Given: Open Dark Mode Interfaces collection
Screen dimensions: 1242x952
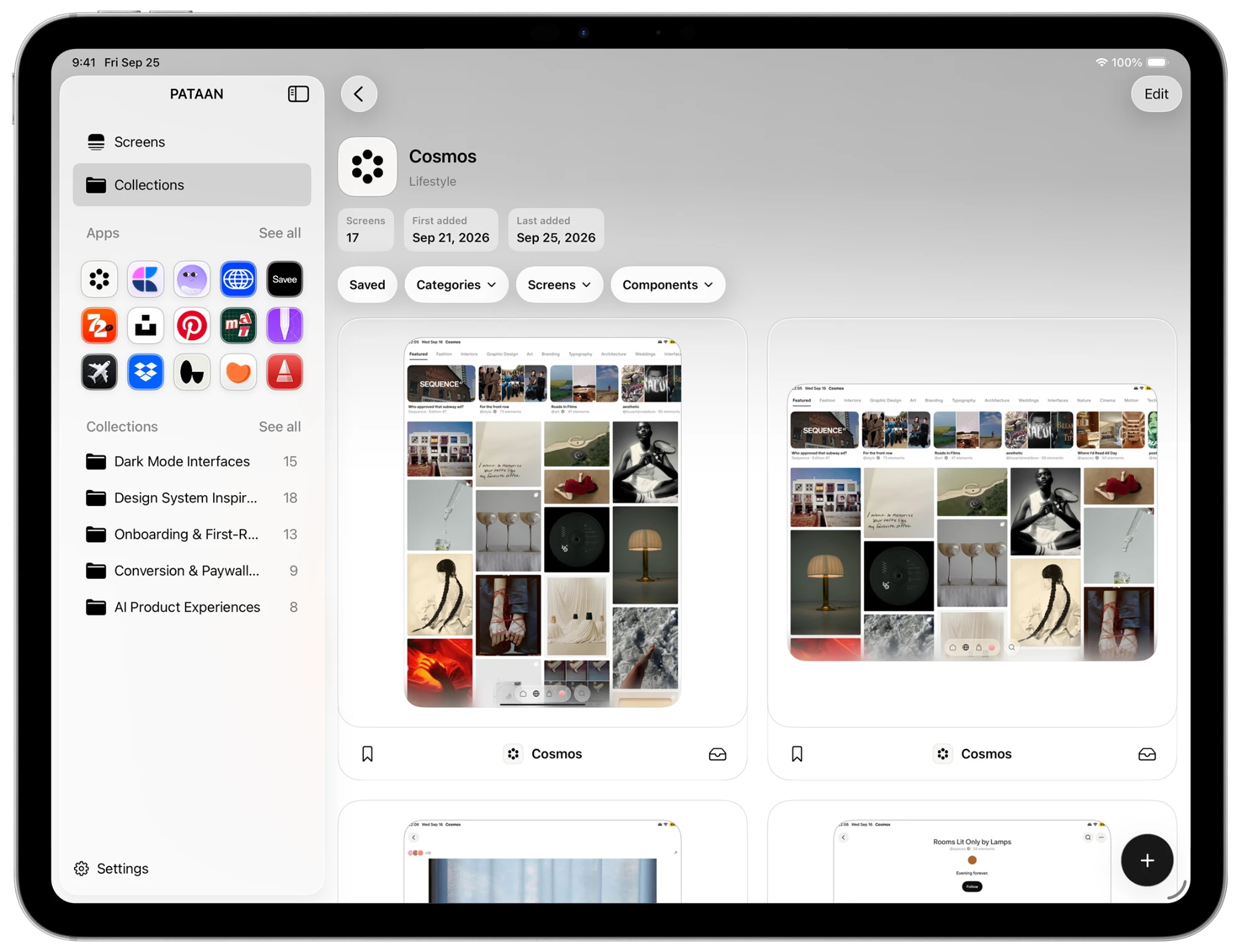Looking at the screenshot, I should tap(192, 461).
